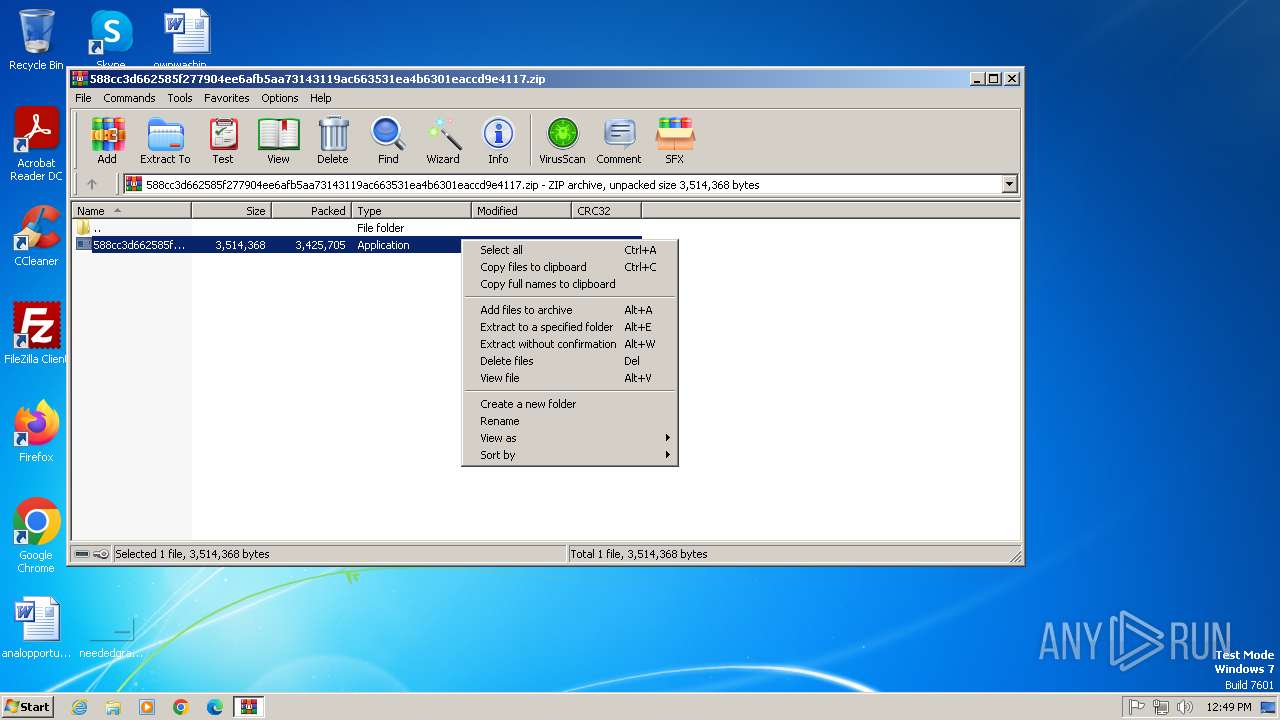The width and height of the screenshot is (1280, 720).
Task: Sort by the Name column header
Action: 131,211
